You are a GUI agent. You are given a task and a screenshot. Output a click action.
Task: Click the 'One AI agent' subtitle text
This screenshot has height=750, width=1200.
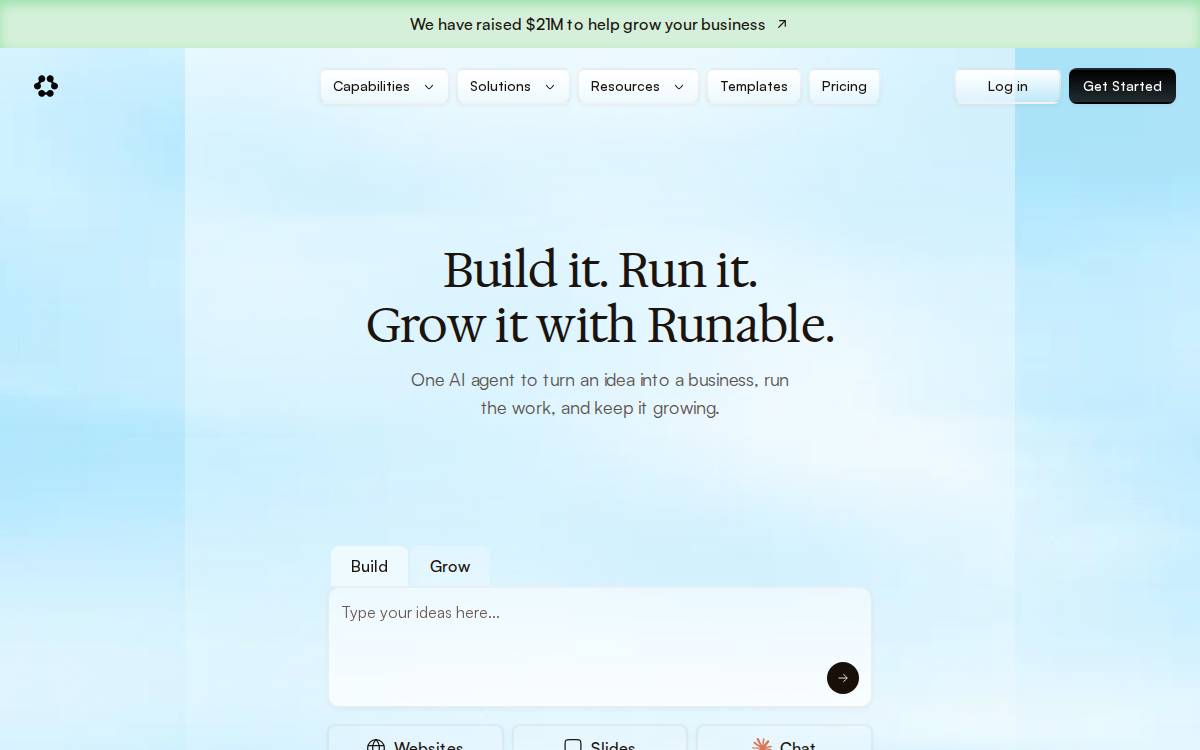600,394
